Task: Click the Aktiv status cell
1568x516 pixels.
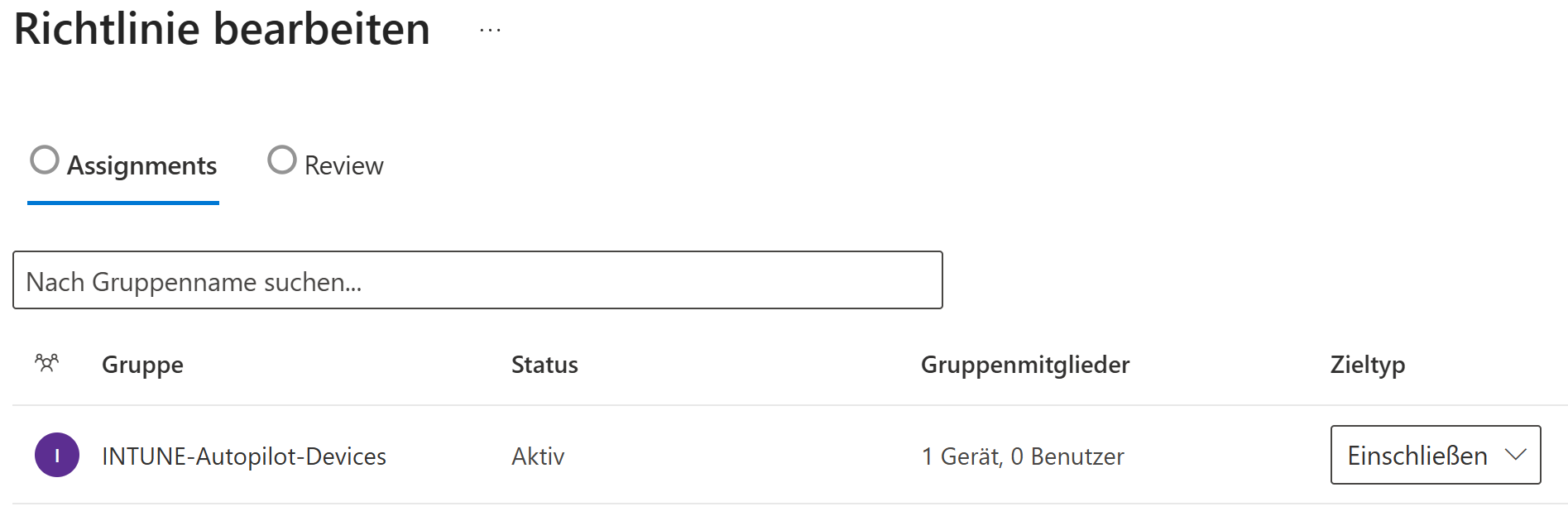Action: pyautogui.click(x=538, y=456)
